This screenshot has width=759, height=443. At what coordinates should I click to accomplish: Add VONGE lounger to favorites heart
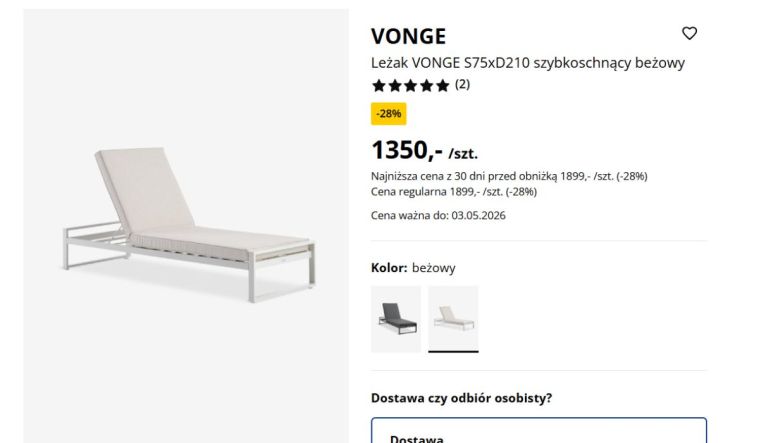pos(689,33)
